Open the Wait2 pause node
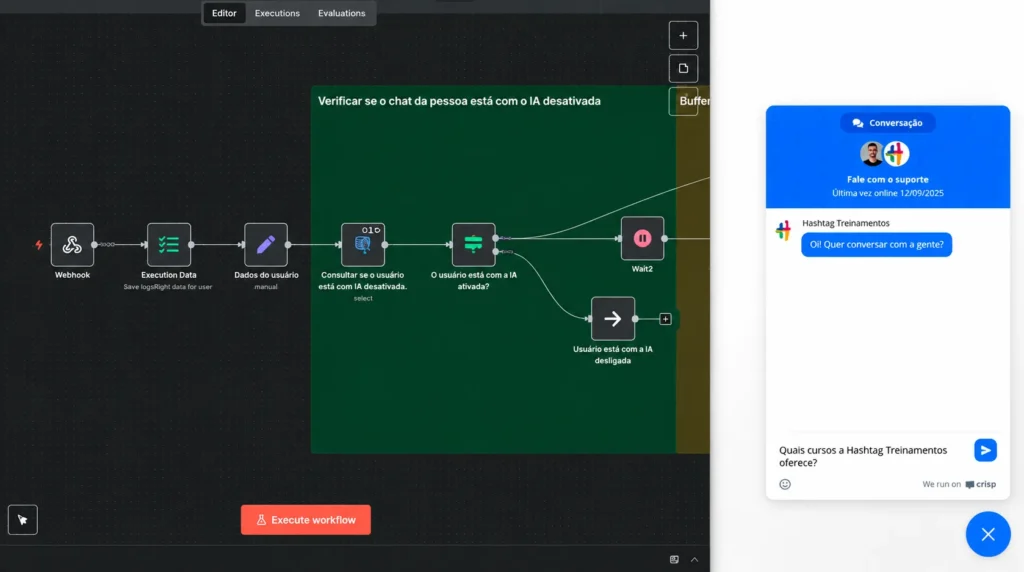This screenshot has height=572, width=1024. pos(642,238)
